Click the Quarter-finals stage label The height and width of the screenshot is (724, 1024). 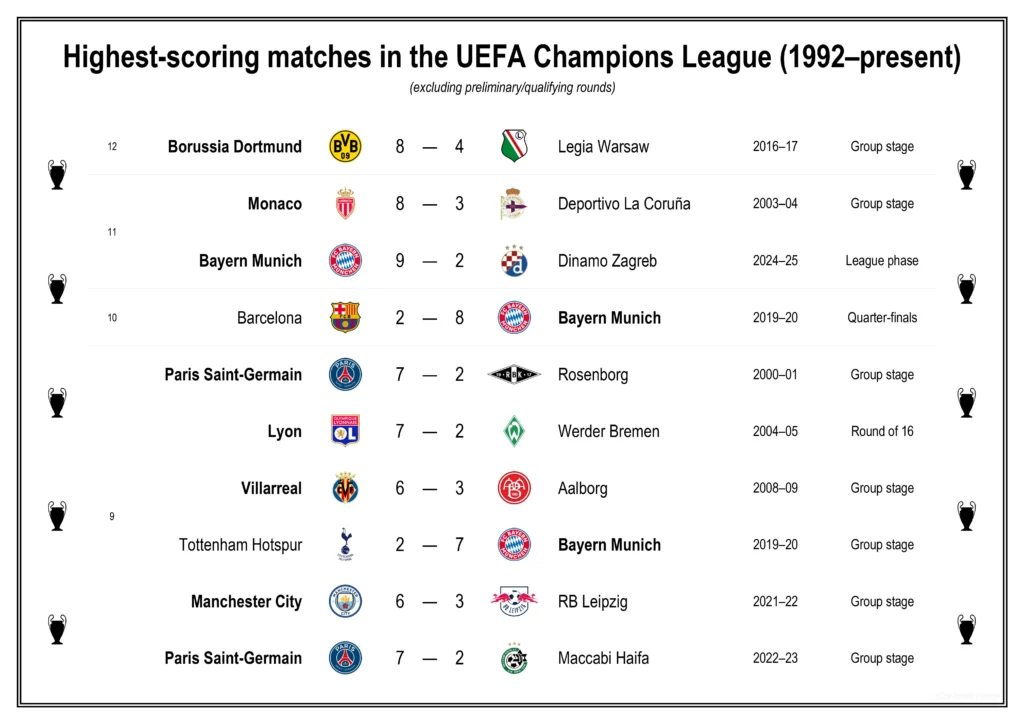point(881,318)
